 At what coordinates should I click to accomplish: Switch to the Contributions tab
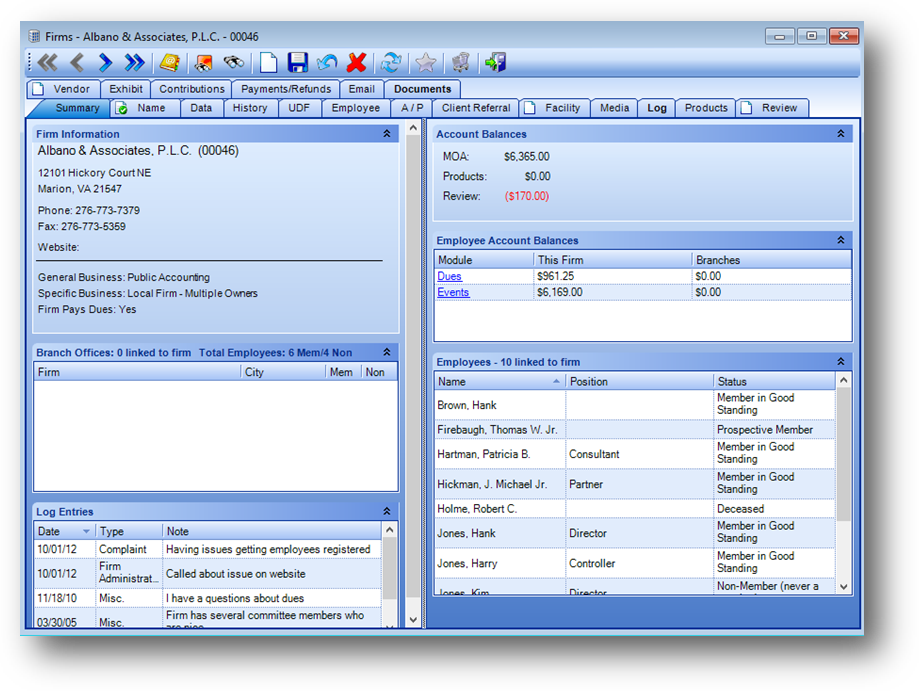(192, 89)
